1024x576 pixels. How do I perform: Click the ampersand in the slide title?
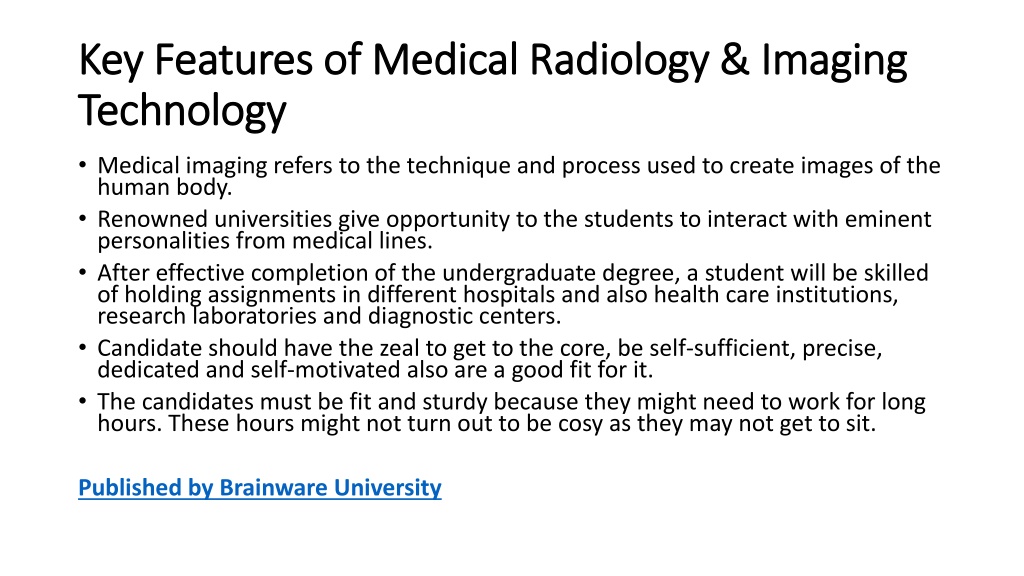(735, 59)
